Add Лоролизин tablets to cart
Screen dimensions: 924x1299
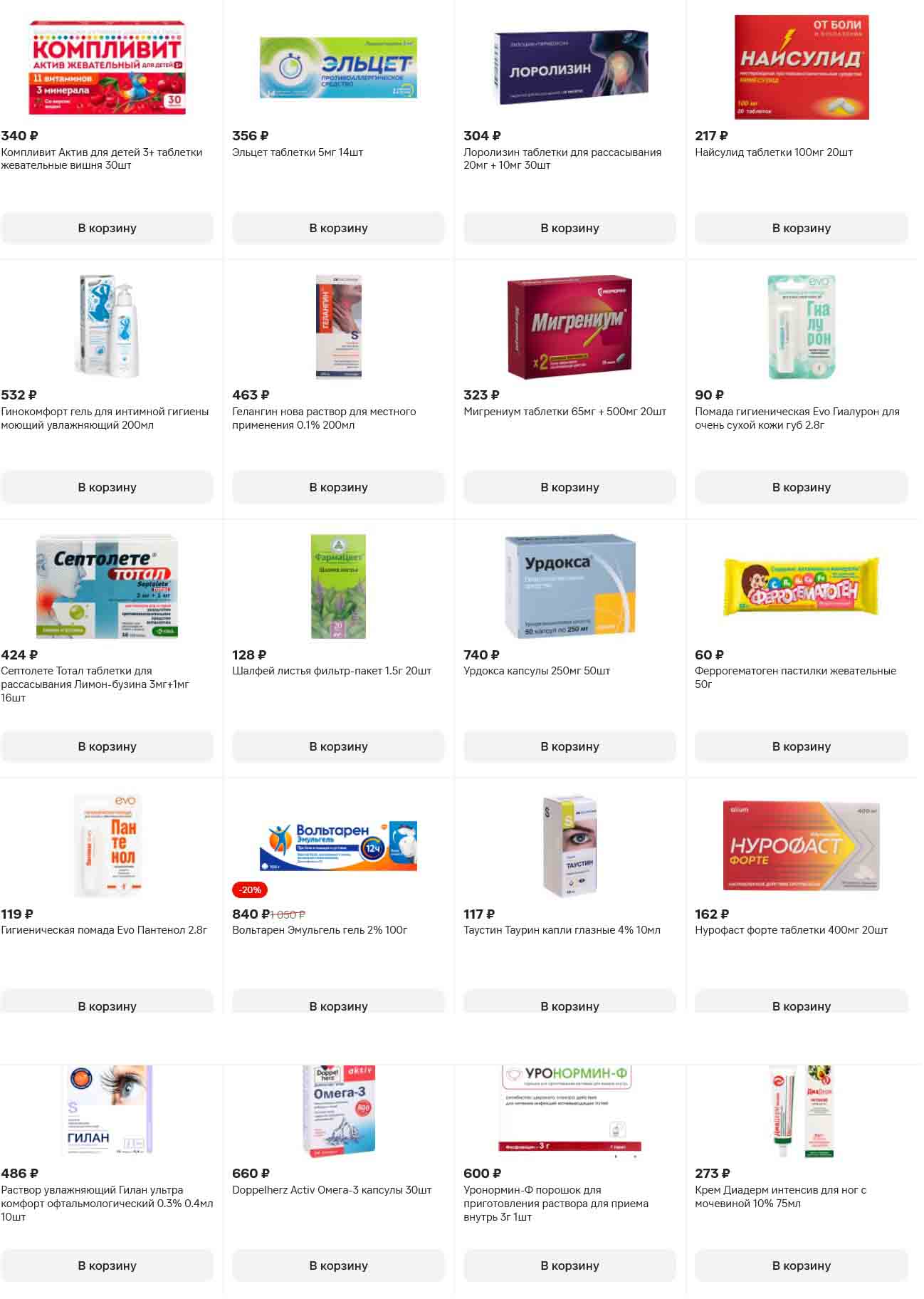point(569,228)
